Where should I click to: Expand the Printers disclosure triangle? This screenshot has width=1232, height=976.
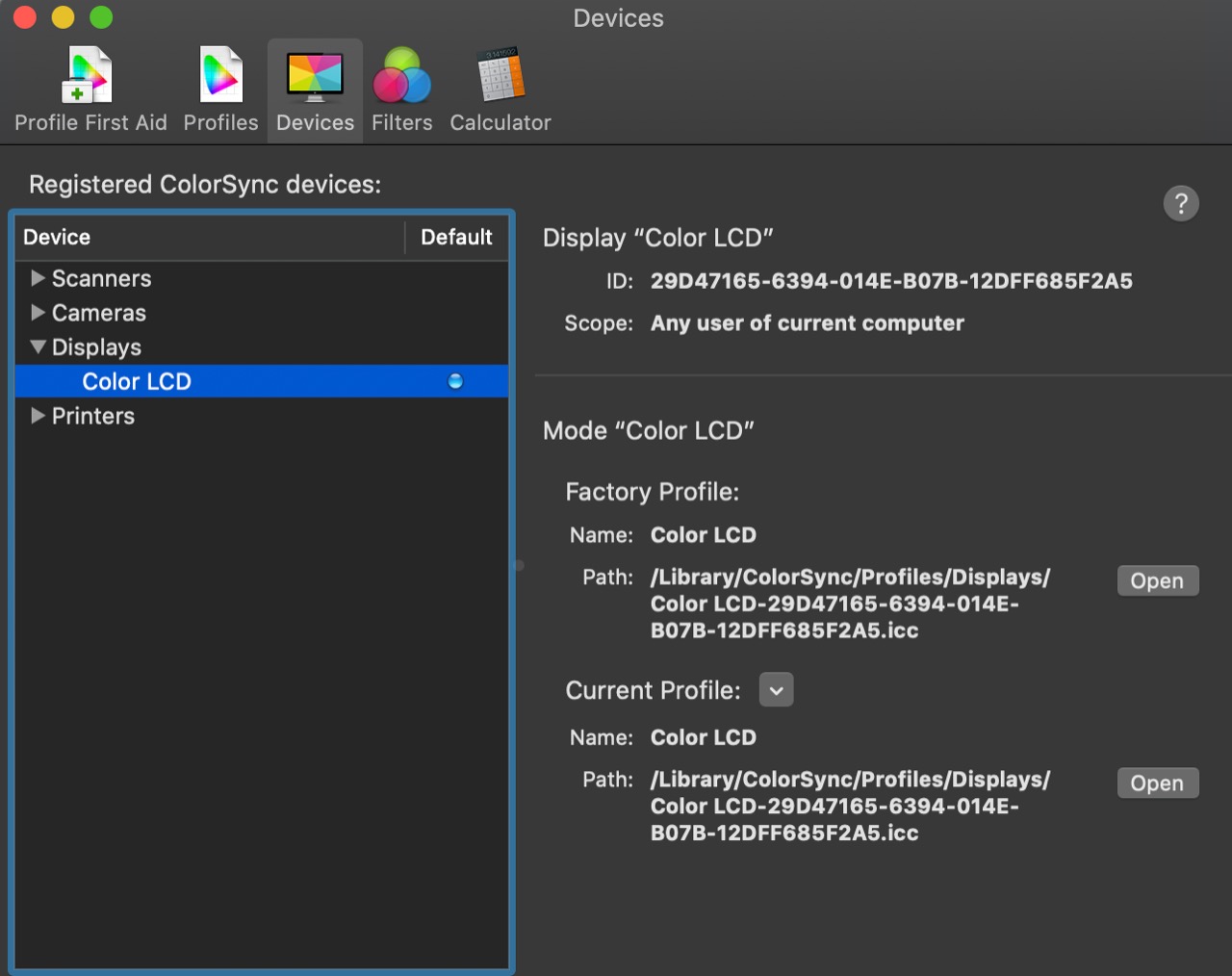38,416
